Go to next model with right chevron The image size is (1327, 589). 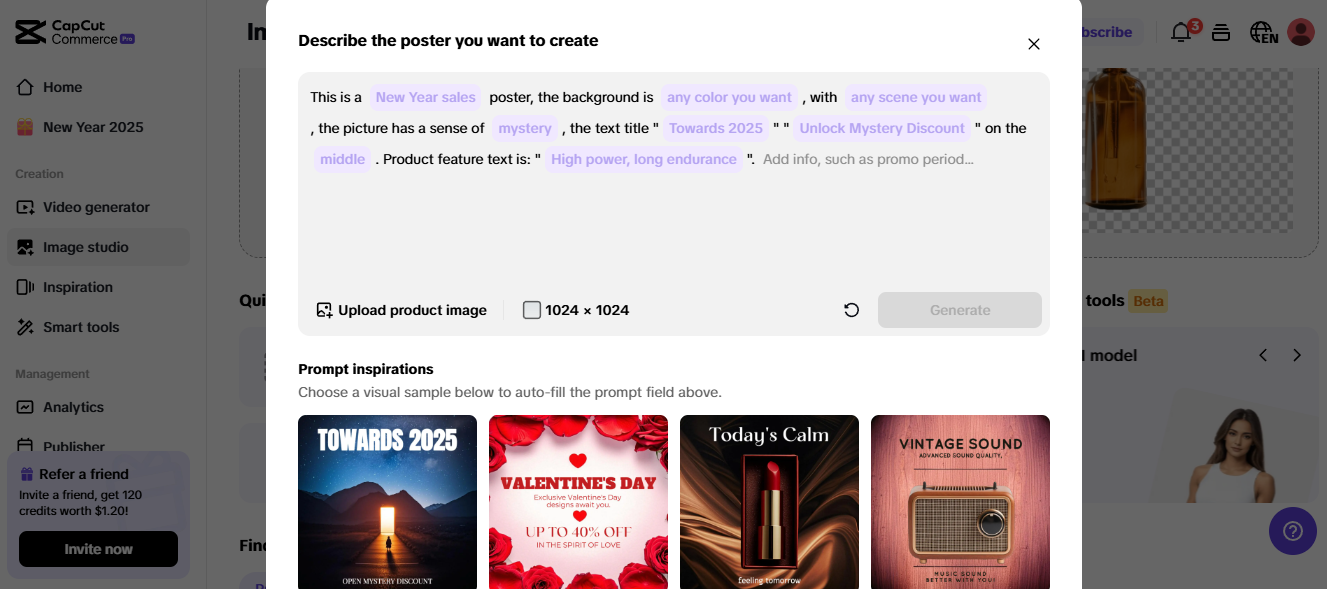coord(1297,355)
